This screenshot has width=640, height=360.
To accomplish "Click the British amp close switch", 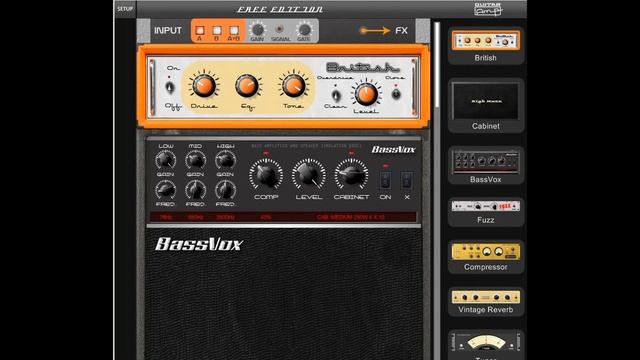I will [396, 94].
